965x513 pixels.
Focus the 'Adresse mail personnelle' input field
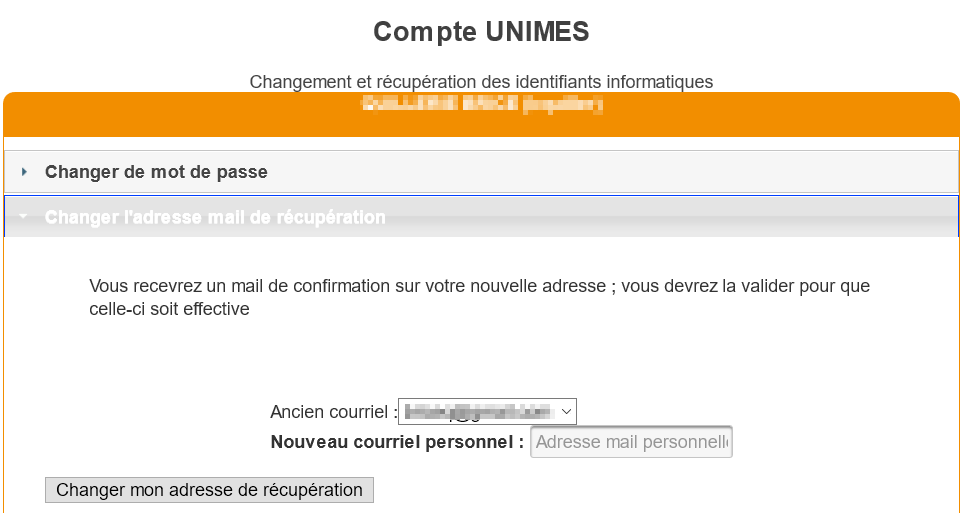[631, 442]
